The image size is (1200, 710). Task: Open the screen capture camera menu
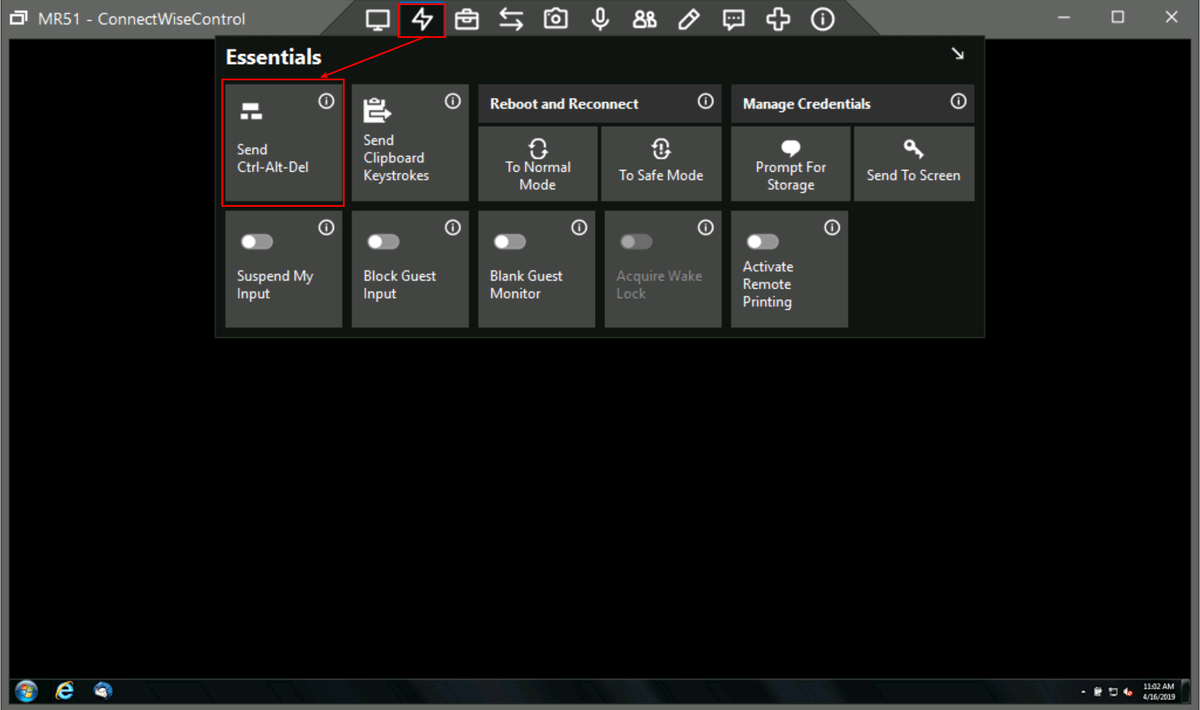point(556,19)
